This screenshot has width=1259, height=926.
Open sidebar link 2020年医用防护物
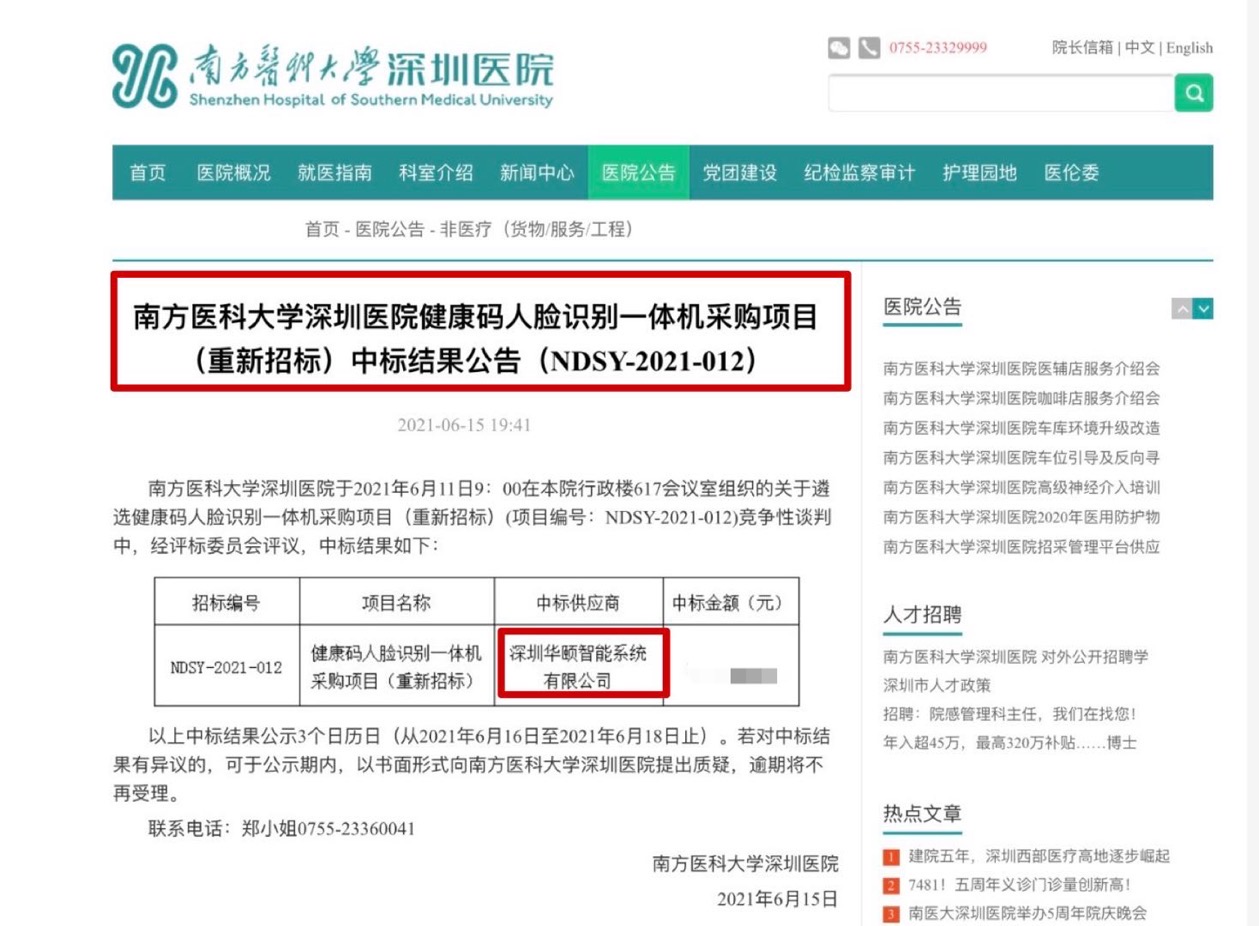[1021, 518]
